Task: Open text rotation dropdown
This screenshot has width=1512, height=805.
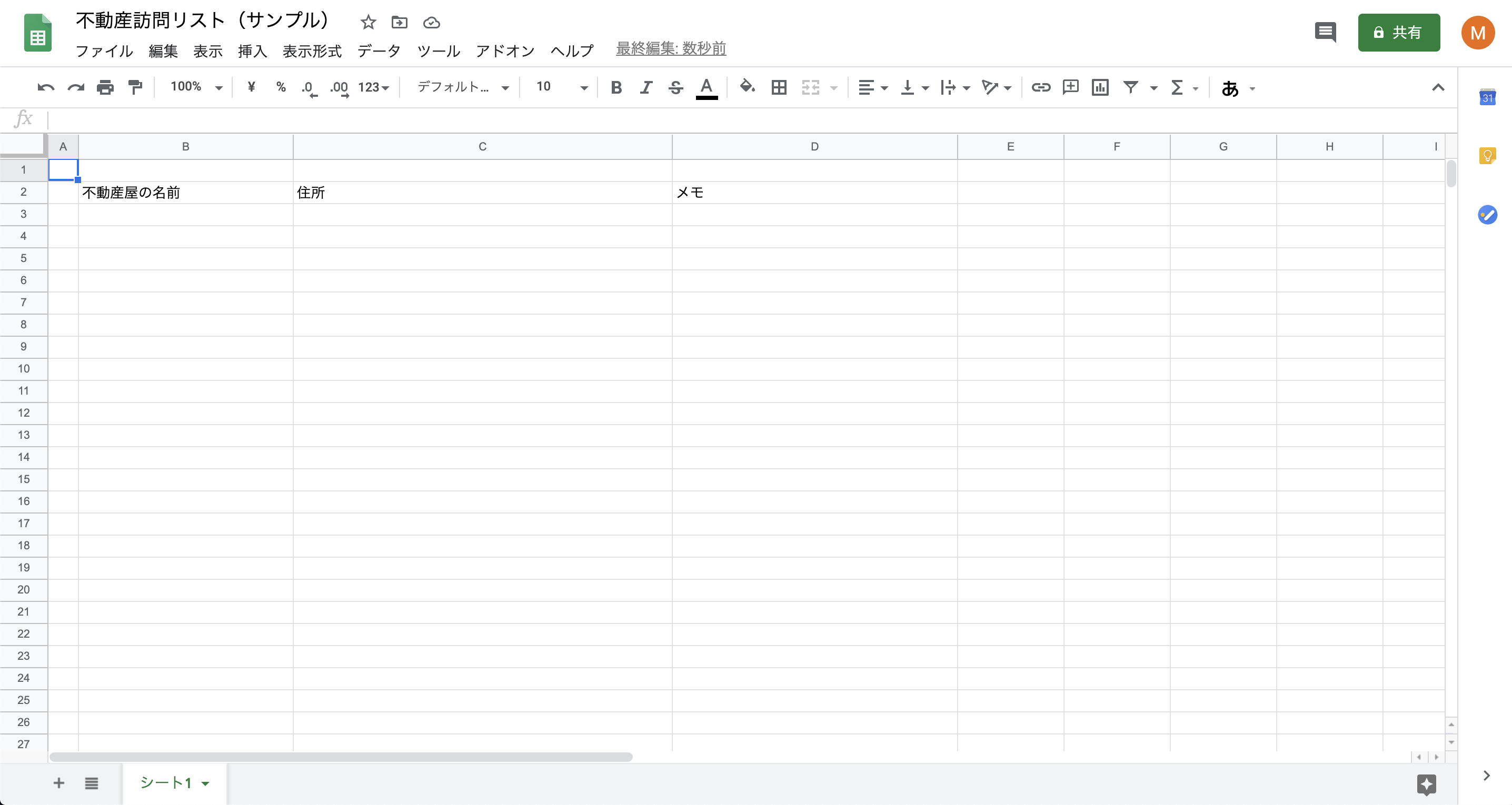Action: coord(997,88)
